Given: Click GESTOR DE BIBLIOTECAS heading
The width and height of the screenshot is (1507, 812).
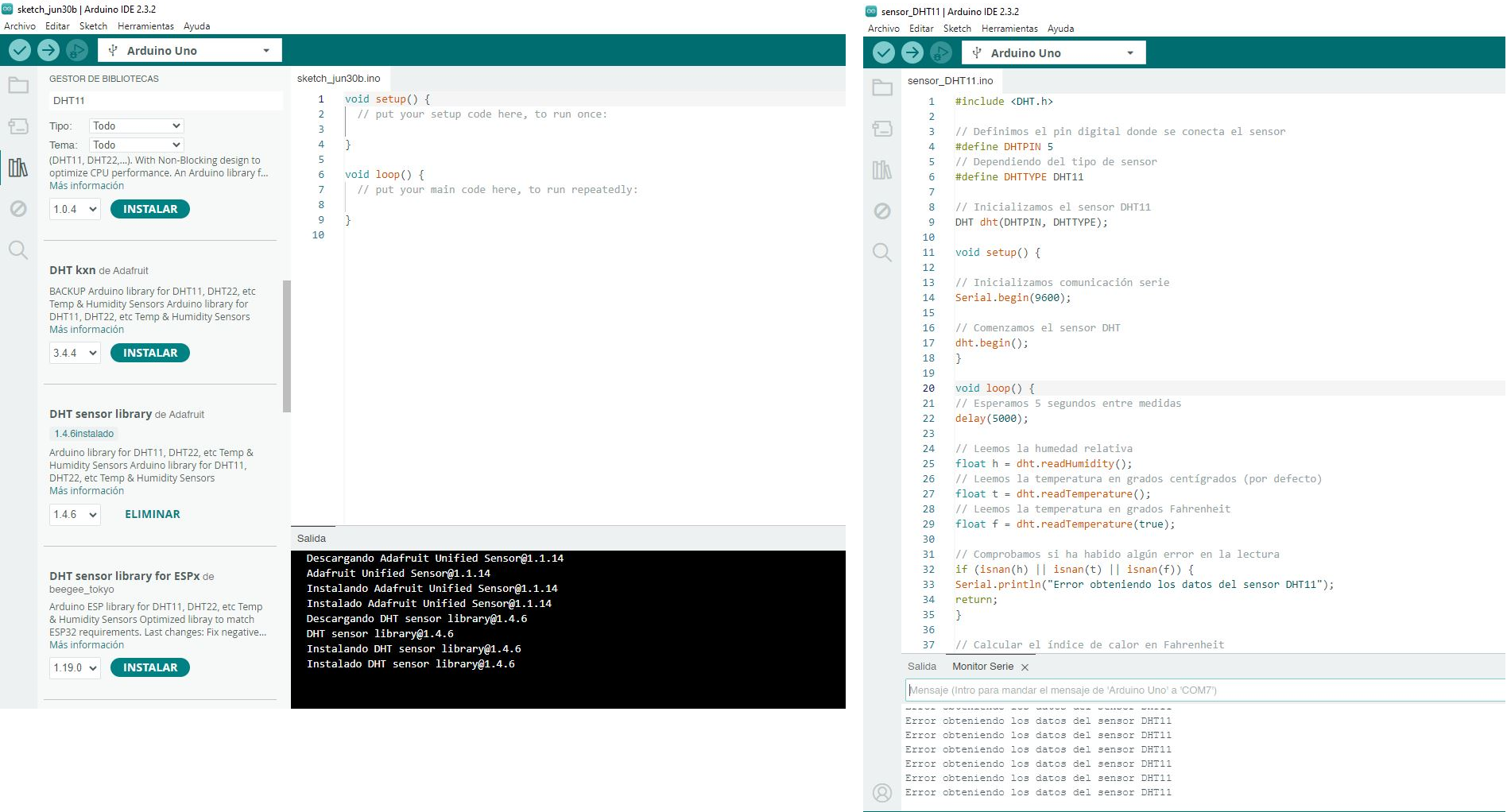Looking at the screenshot, I should click(104, 79).
